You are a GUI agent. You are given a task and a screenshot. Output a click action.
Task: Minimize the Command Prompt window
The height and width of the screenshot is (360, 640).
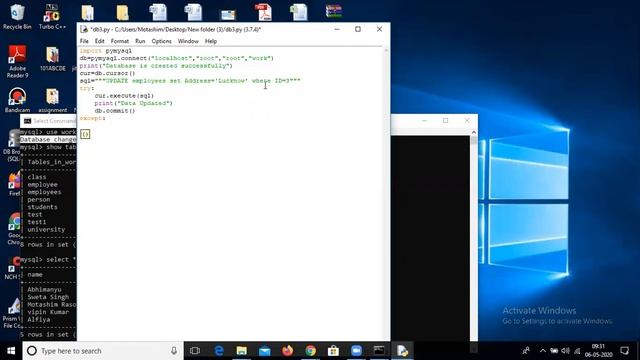click(424, 120)
